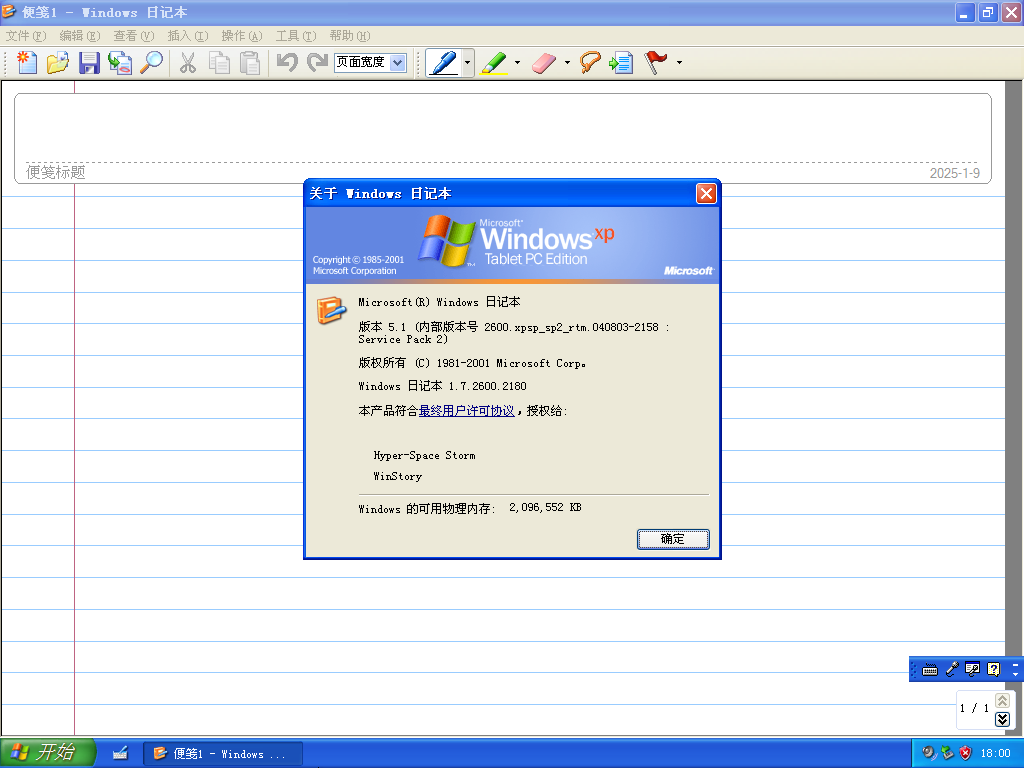This screenshot has height=768, width=1024.
Task: Click the 2025-1-9 note date
Action: (954, 173)
